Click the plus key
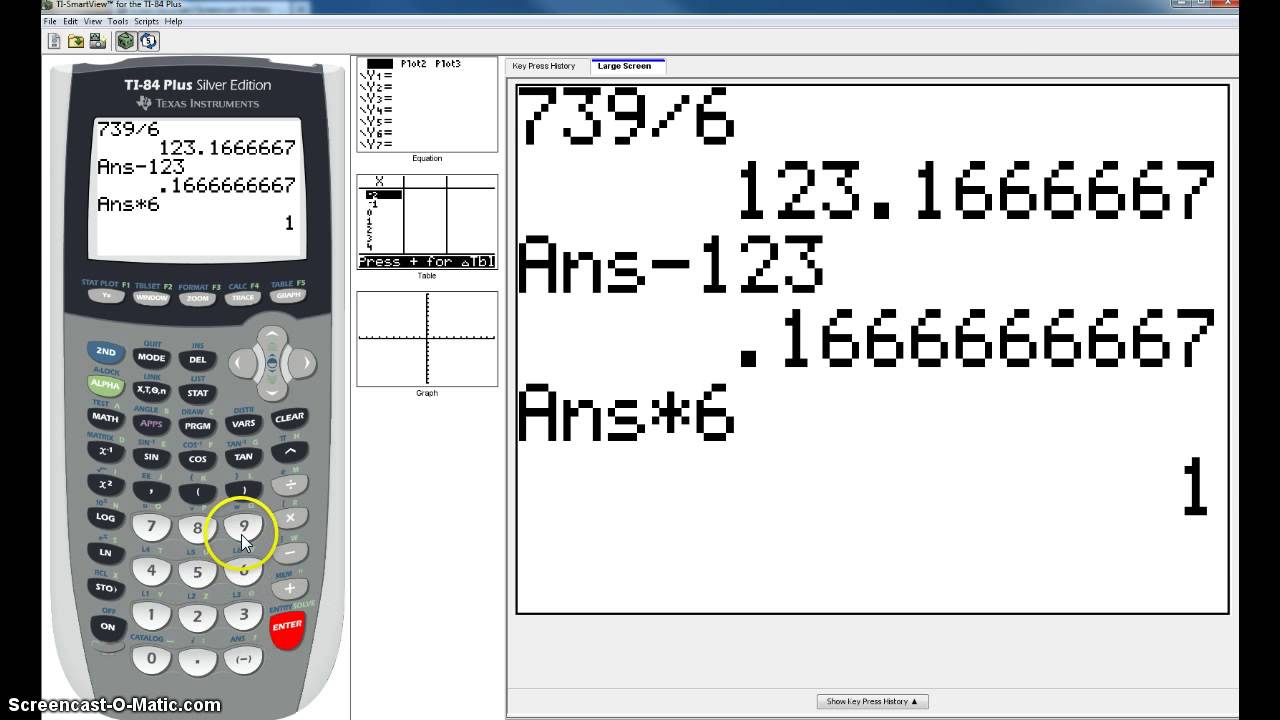 (x=289, y=589)
